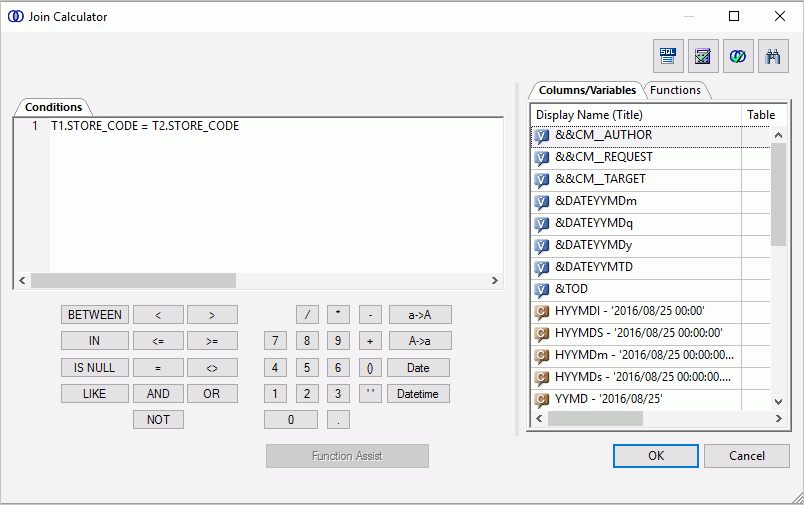Click the variables list vertical scrollbar thumb
The height and width of the screenshot is (505, 804).
pyautogui.click(x=778, y=195)
